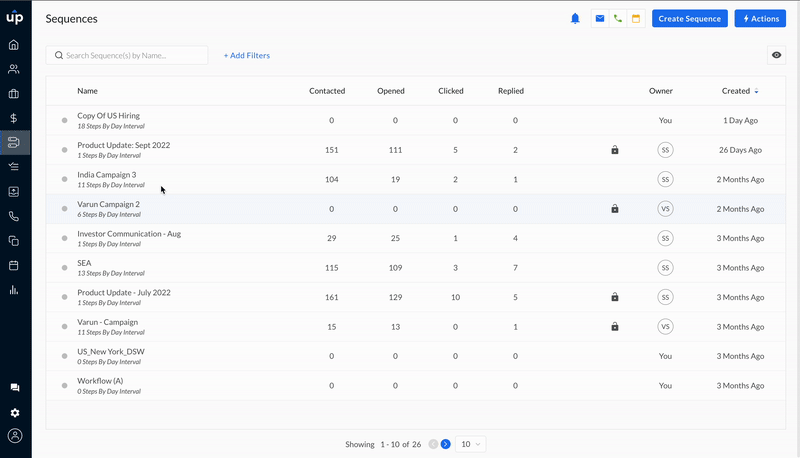Open the notifications bell
Viewport: 800px width, 458px height.
tap(575, 19)
